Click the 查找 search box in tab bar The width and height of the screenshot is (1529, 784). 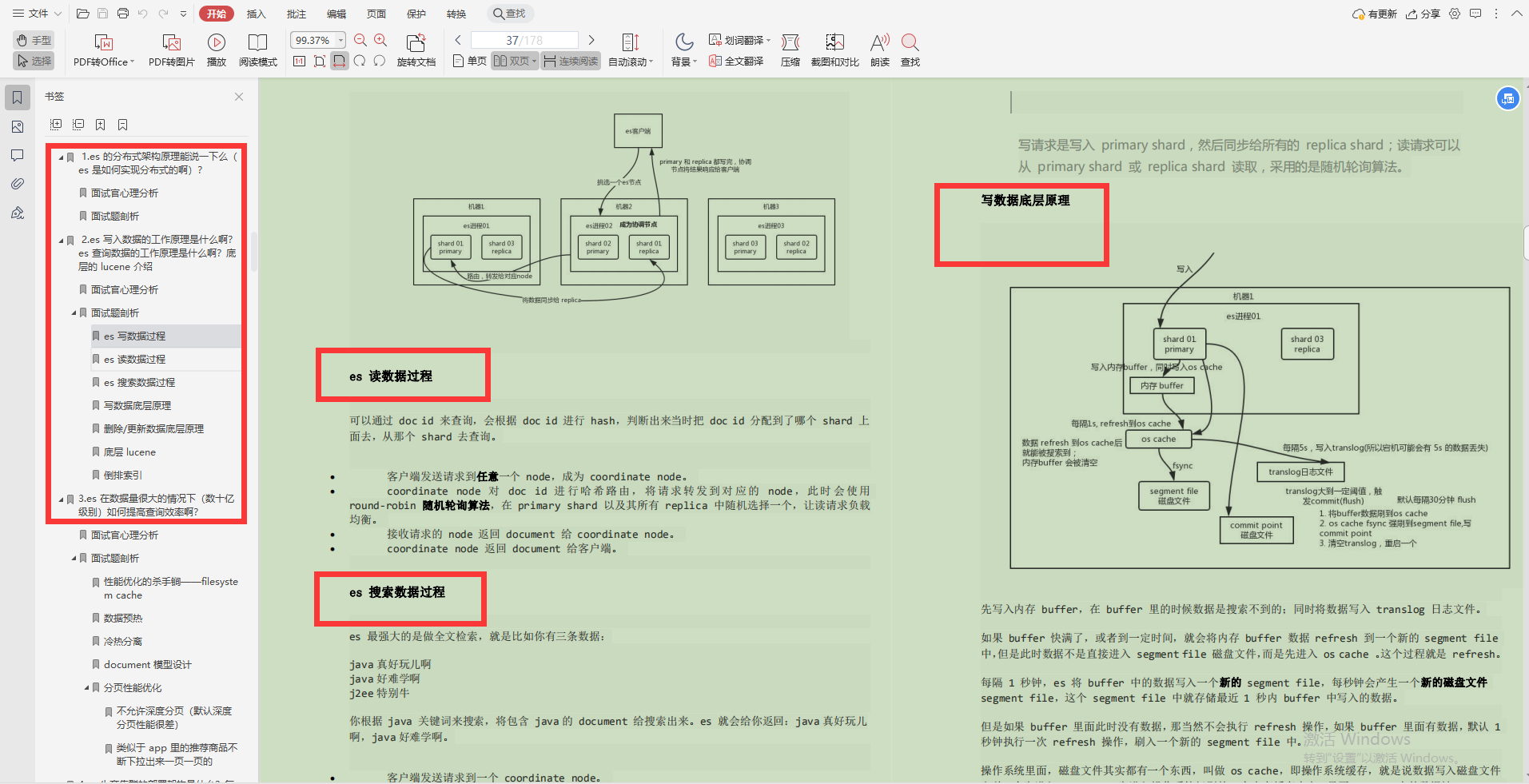509,14
